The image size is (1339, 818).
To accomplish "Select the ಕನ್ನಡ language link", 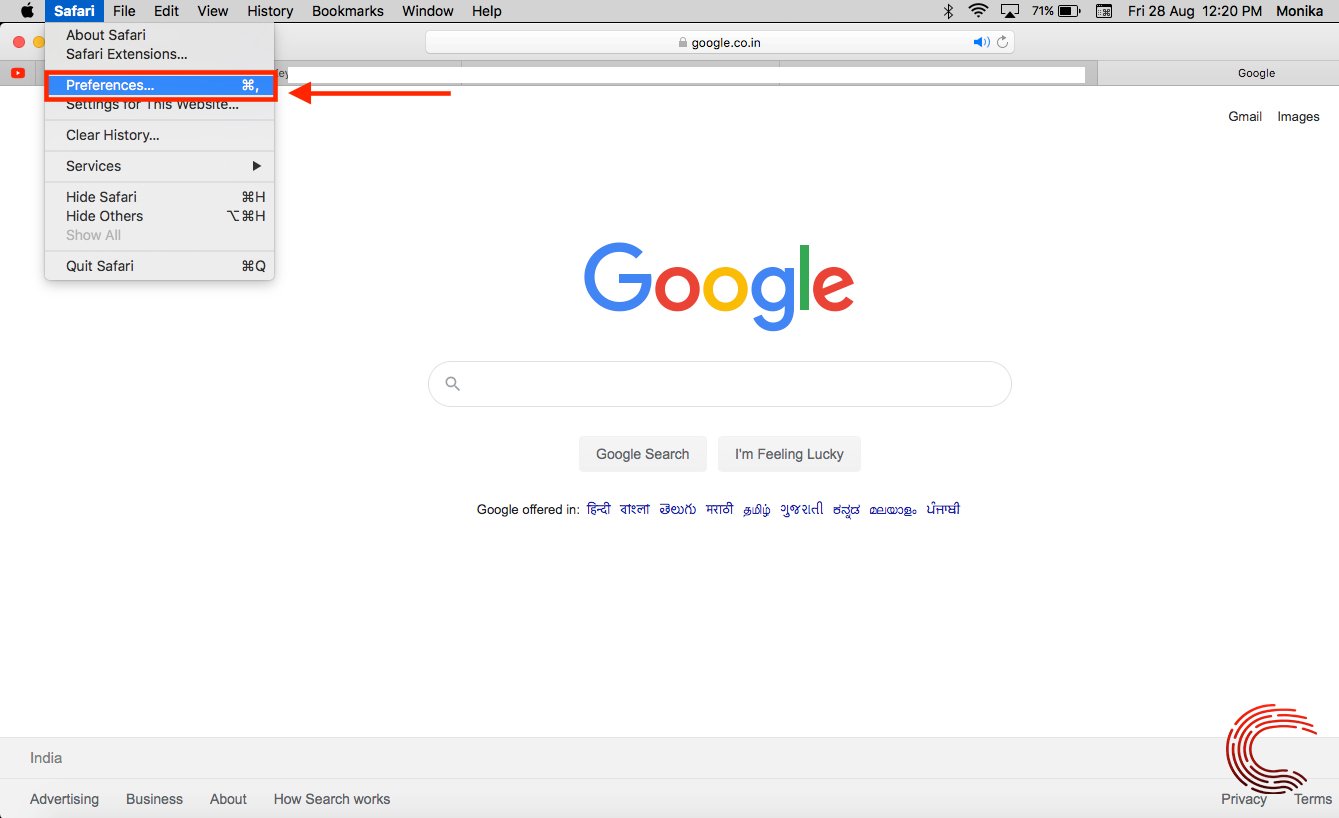I will (846, 509).
